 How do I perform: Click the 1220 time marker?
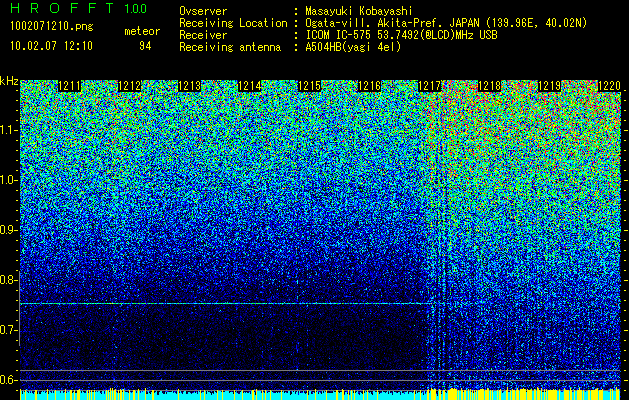609,86
